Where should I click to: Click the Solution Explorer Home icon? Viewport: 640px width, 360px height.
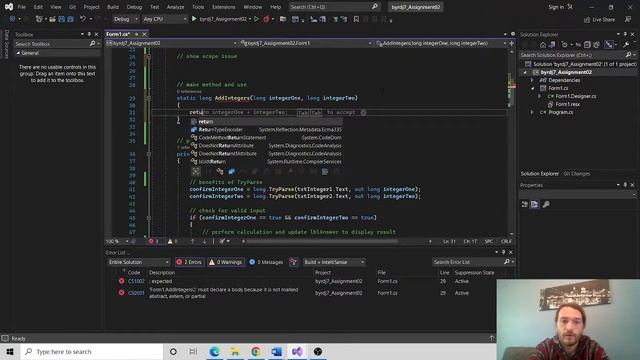[x=542, y=45]
